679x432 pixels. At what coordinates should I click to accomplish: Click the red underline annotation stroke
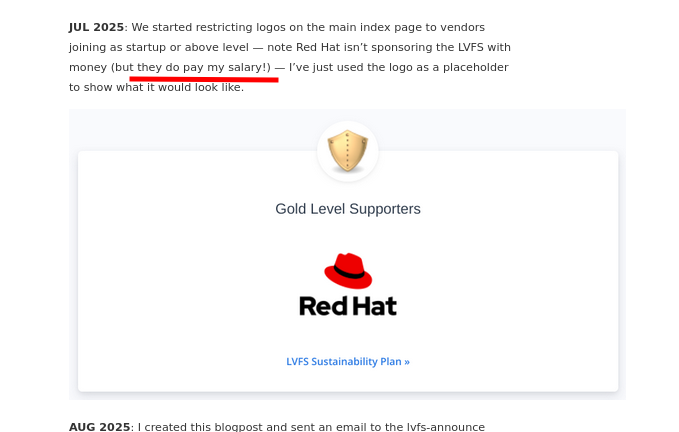coord(204,79)
